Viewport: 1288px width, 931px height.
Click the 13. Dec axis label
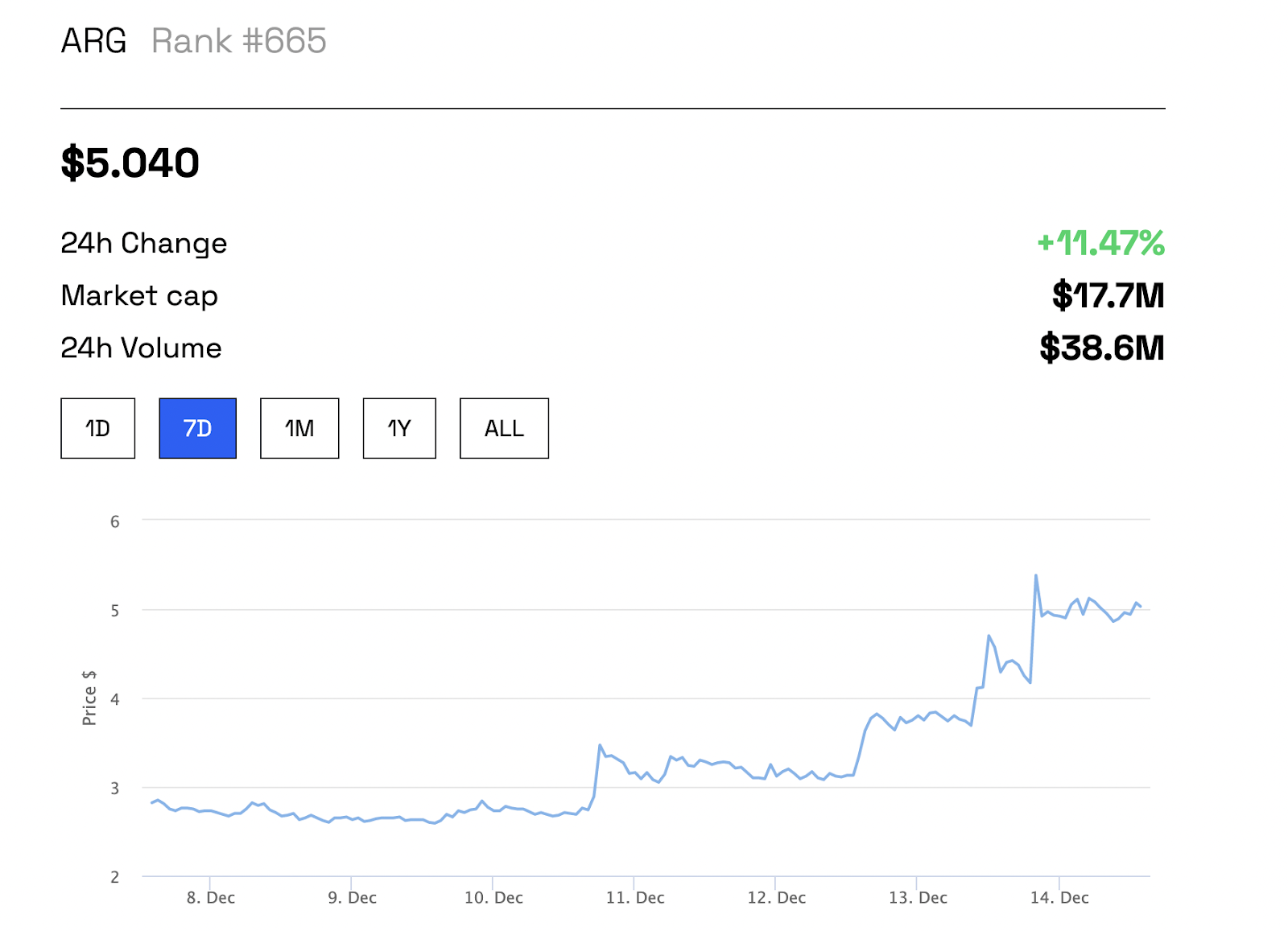click(918, 897)
